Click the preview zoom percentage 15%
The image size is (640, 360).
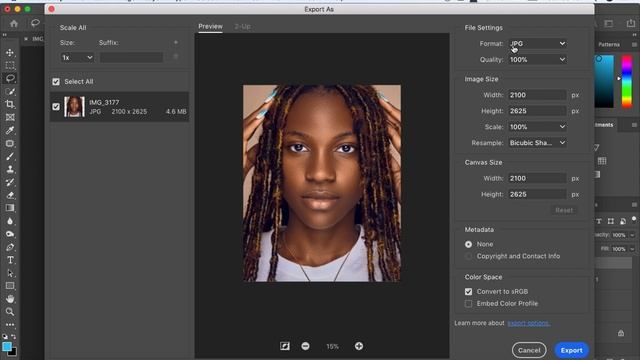(332, 347)
